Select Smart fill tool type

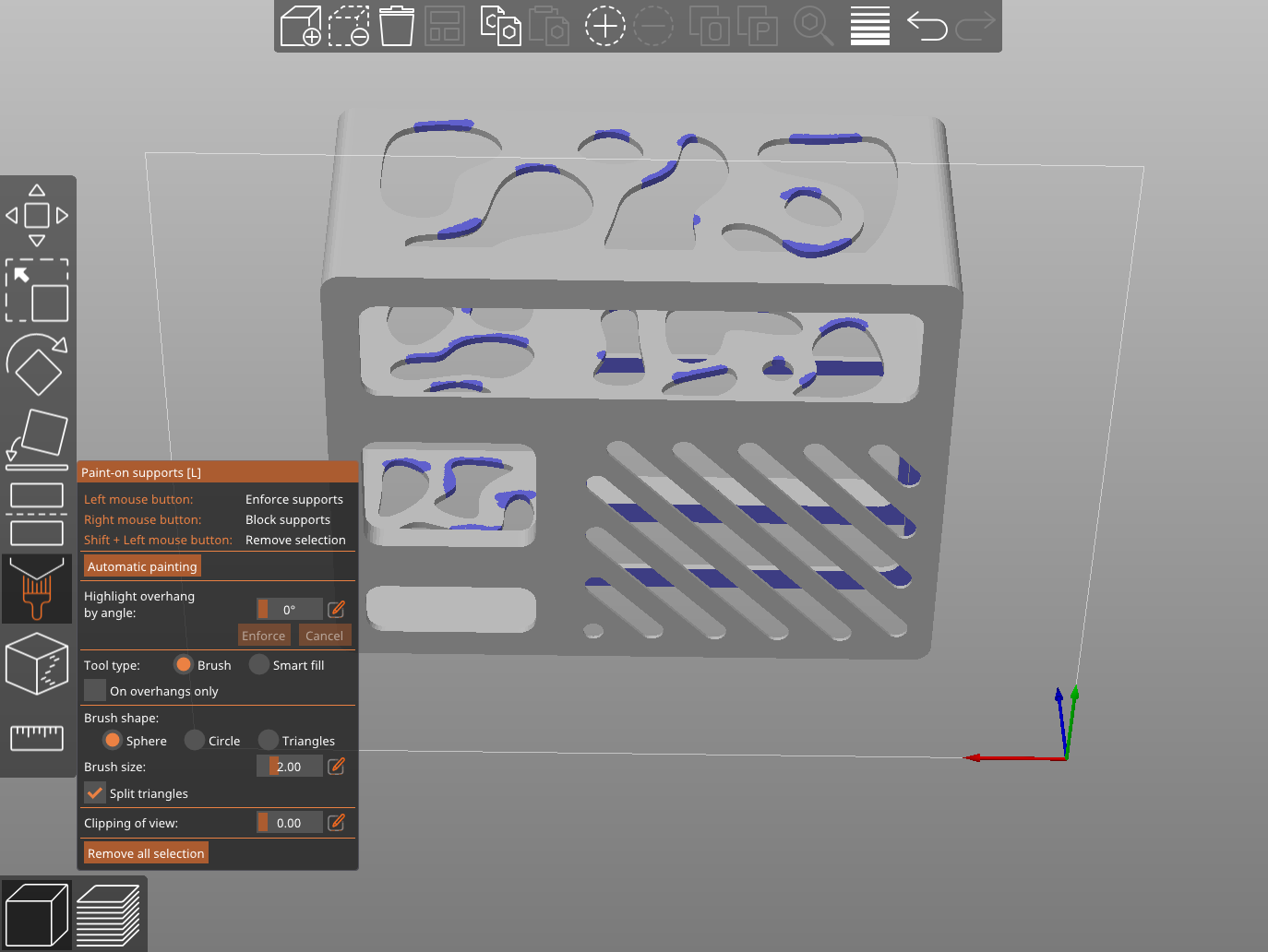259,665
